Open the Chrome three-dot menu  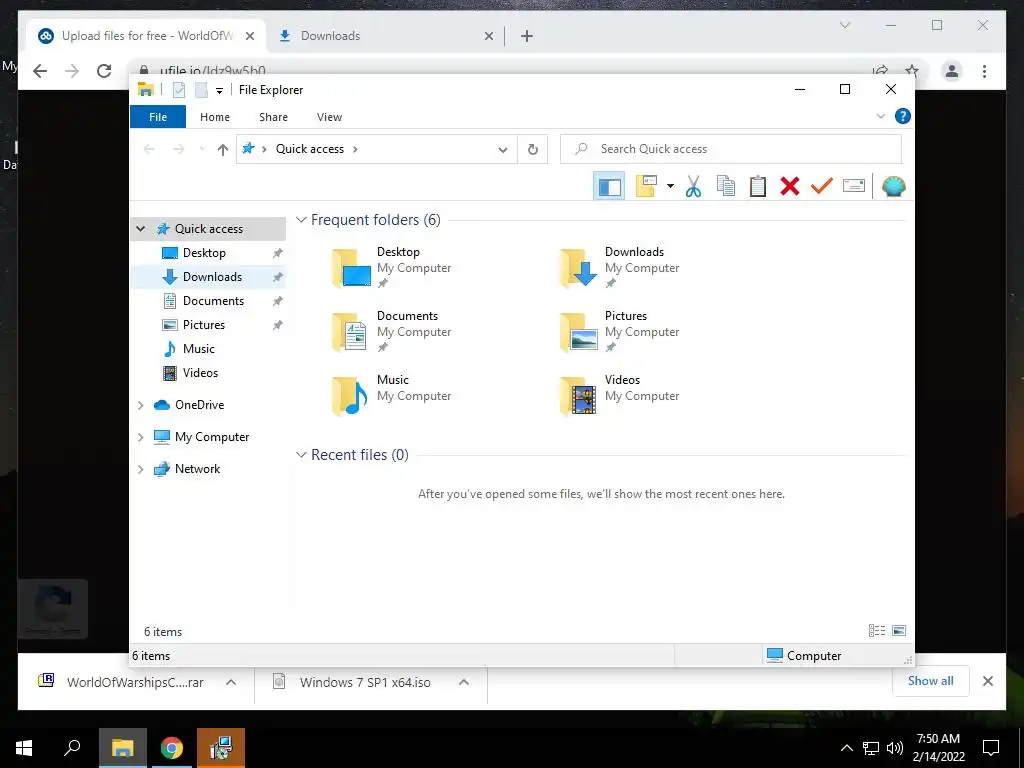[x=984, y=71]
